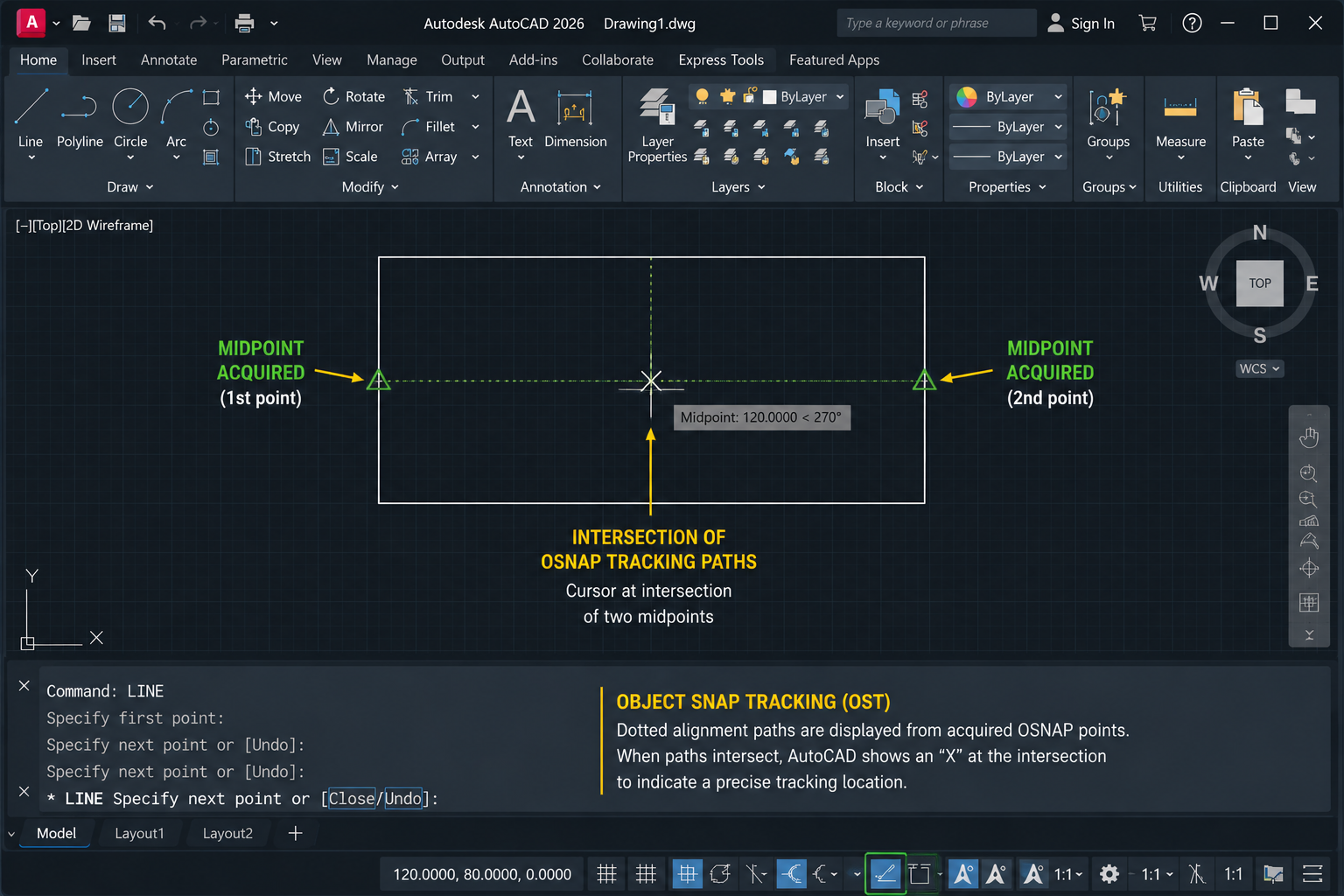Toggle the highlighted blue object snap button in status bar

coord(791,873)
